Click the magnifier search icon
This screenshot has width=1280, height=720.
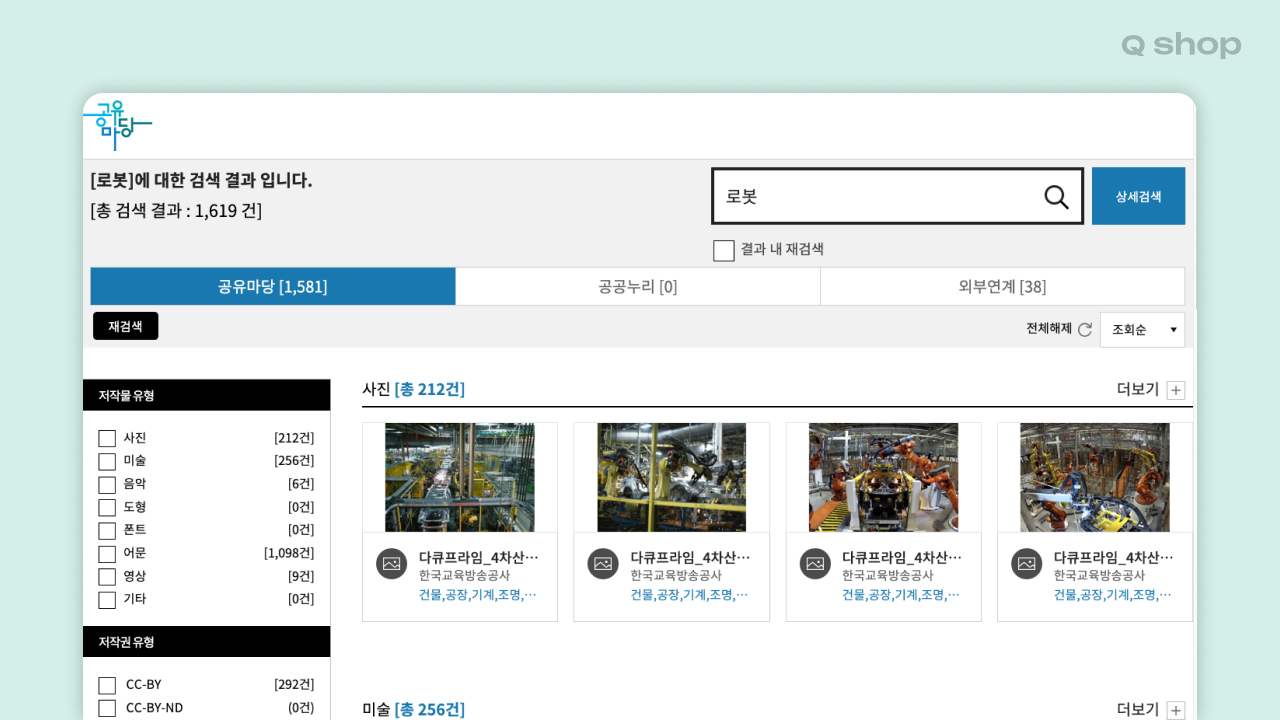[x=1056, y=196]
